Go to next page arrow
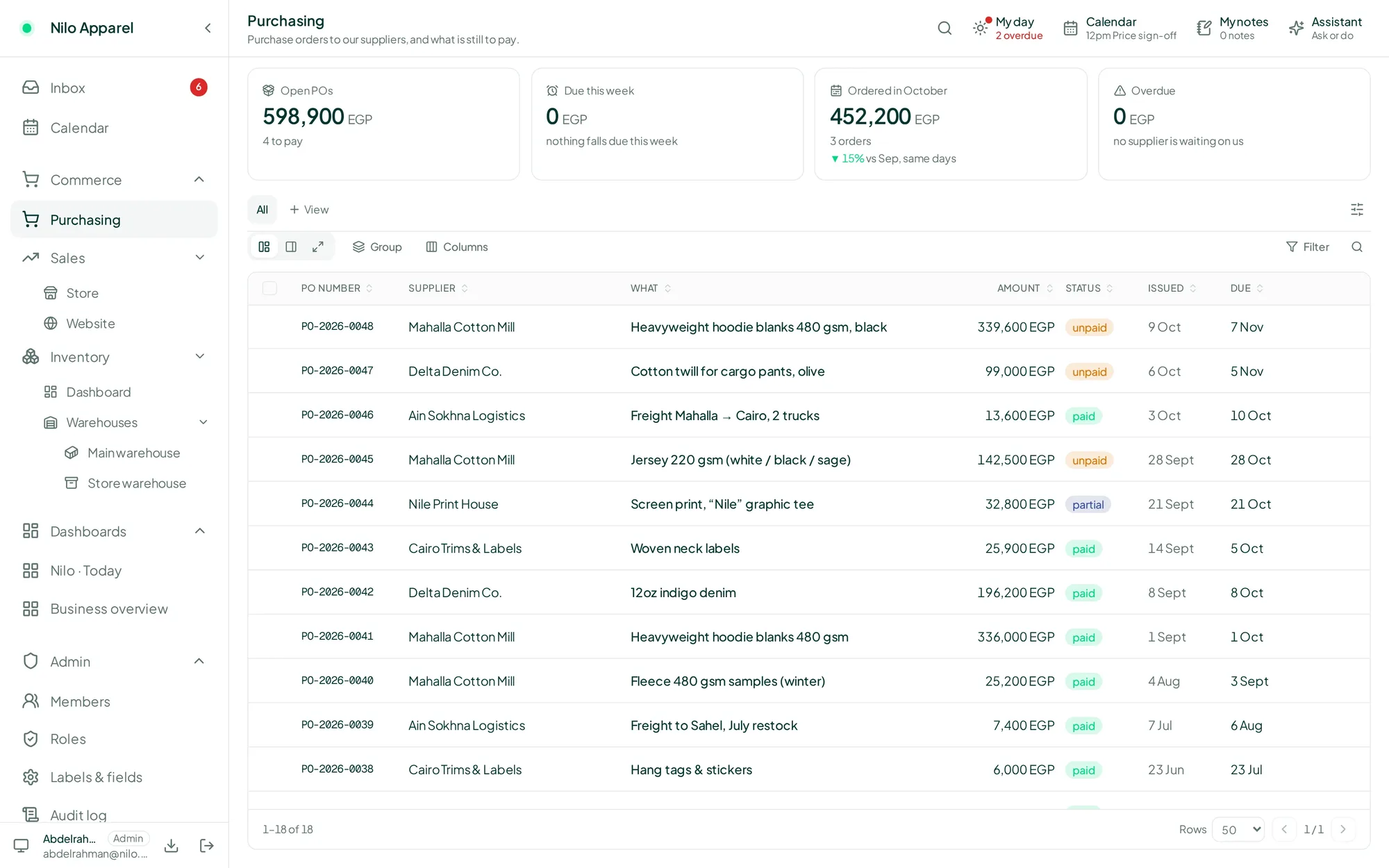The width and height of the screenshot is (1389, 868). coord(1342,829)
